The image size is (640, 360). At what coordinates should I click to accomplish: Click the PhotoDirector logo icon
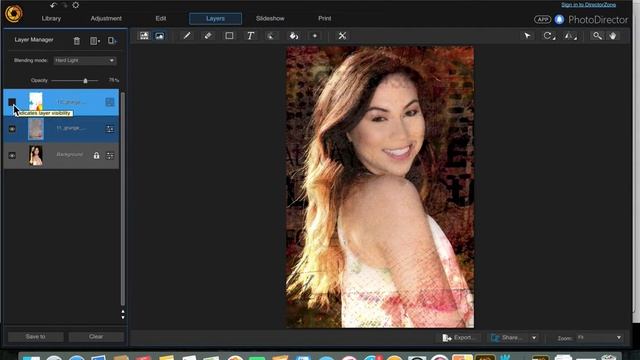tap(14, 13)
